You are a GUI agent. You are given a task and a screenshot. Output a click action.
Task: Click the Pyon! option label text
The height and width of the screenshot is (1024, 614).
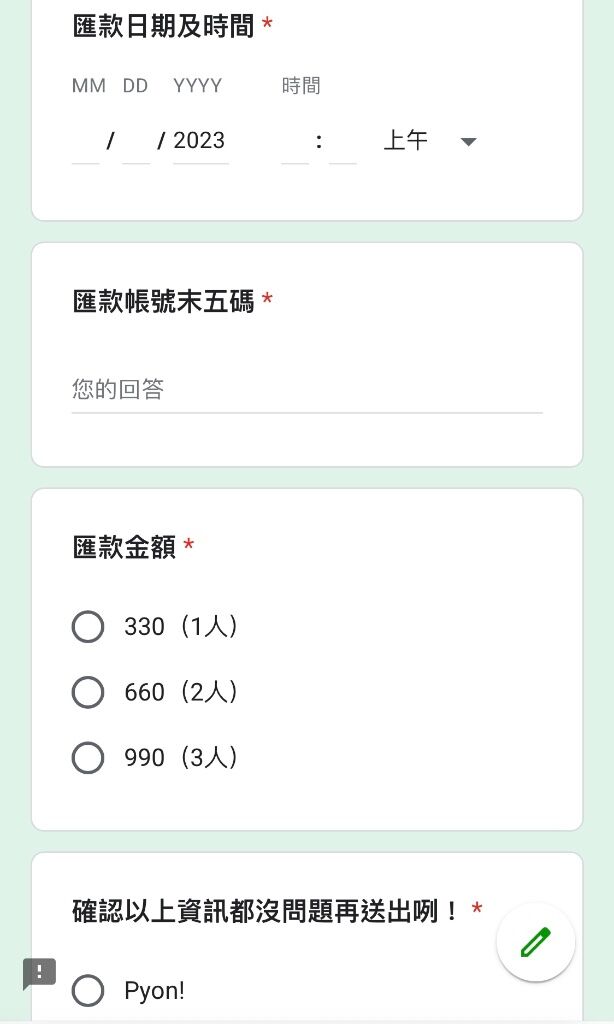155,991
